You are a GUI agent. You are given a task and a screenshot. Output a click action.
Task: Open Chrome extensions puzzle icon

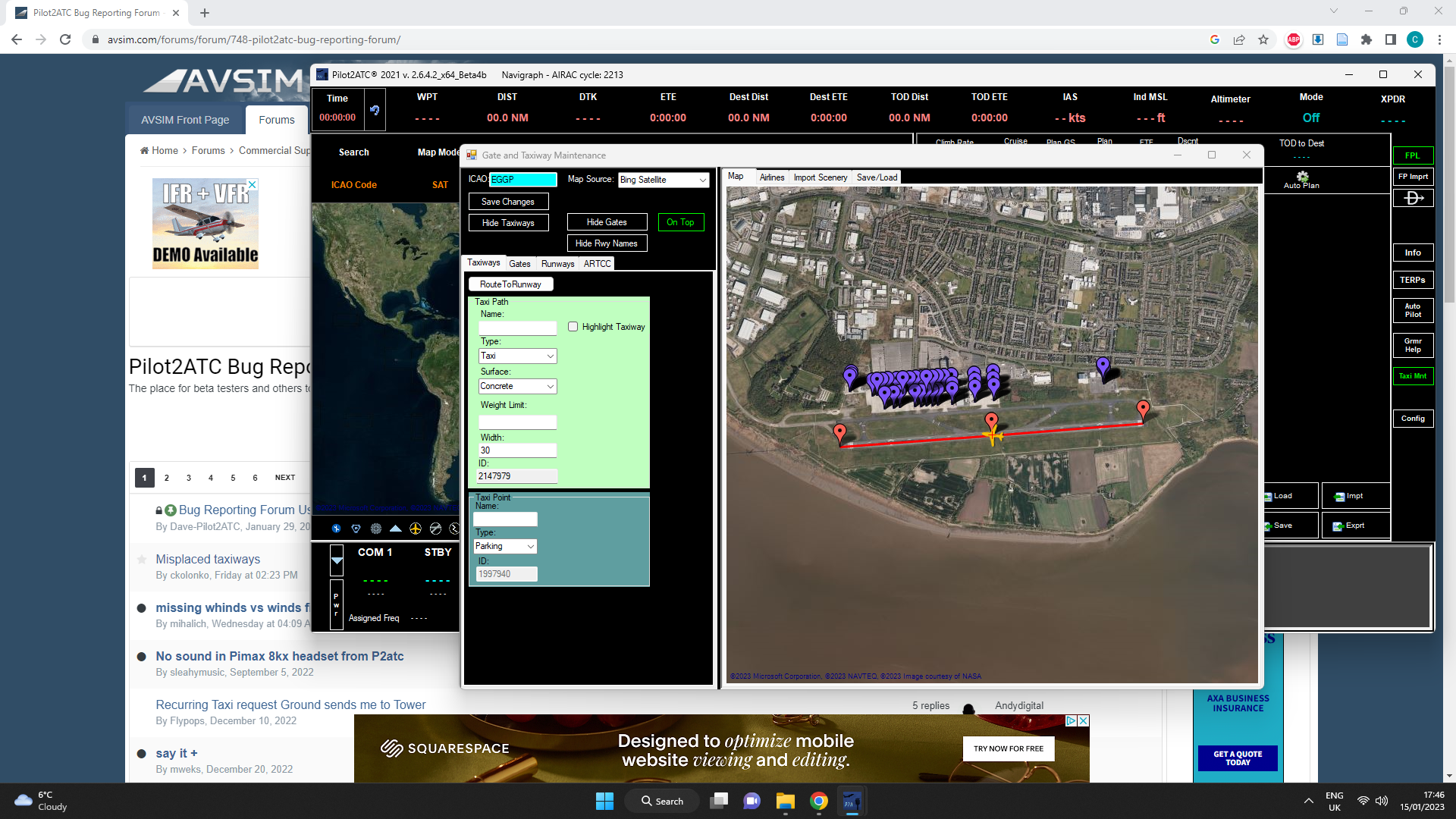[1367, 39]
